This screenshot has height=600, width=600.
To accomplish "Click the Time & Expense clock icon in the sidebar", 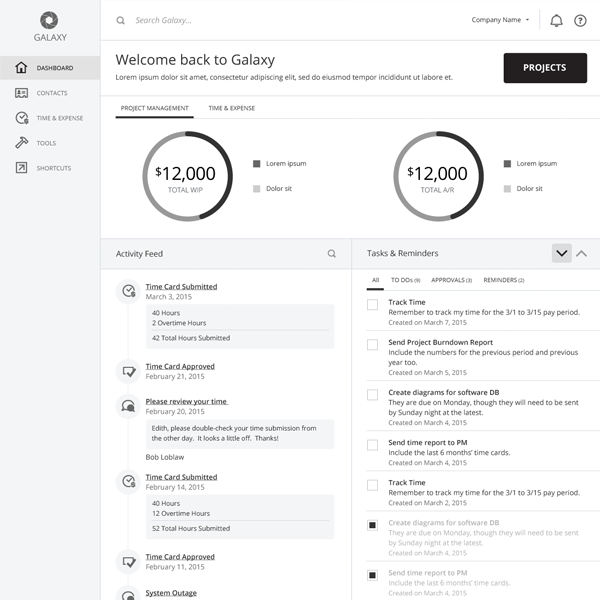I will pos(22,118).
